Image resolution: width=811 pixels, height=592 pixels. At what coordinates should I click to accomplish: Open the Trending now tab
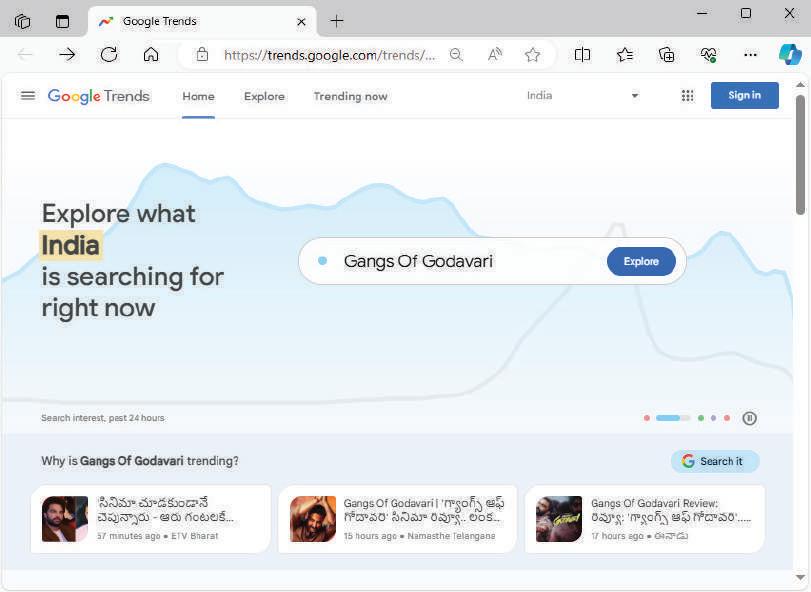tap(350, 96)
